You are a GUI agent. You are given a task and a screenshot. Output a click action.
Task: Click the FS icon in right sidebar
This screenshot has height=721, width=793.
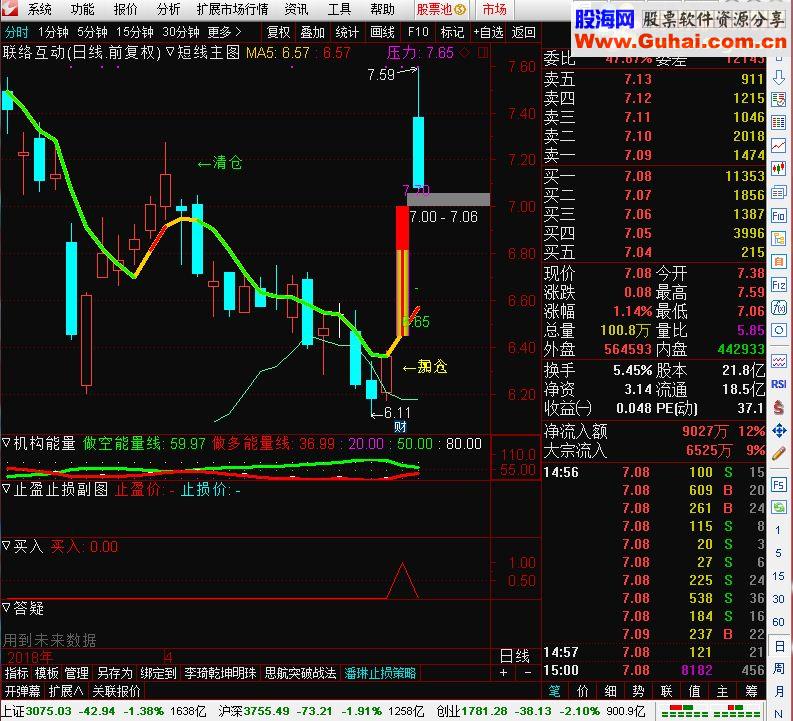pyautogui.click(x=779, y=484)
